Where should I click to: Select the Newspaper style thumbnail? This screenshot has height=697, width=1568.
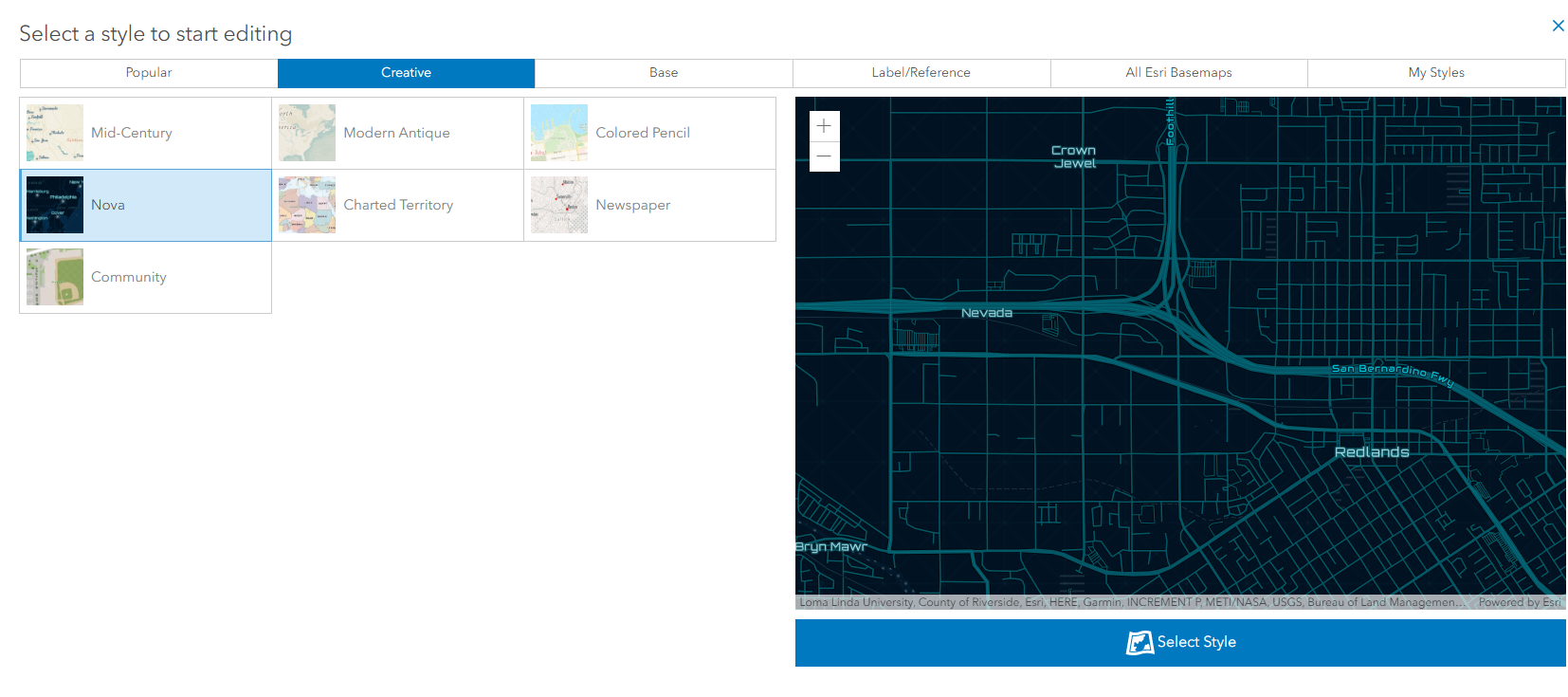pos(559,205)
